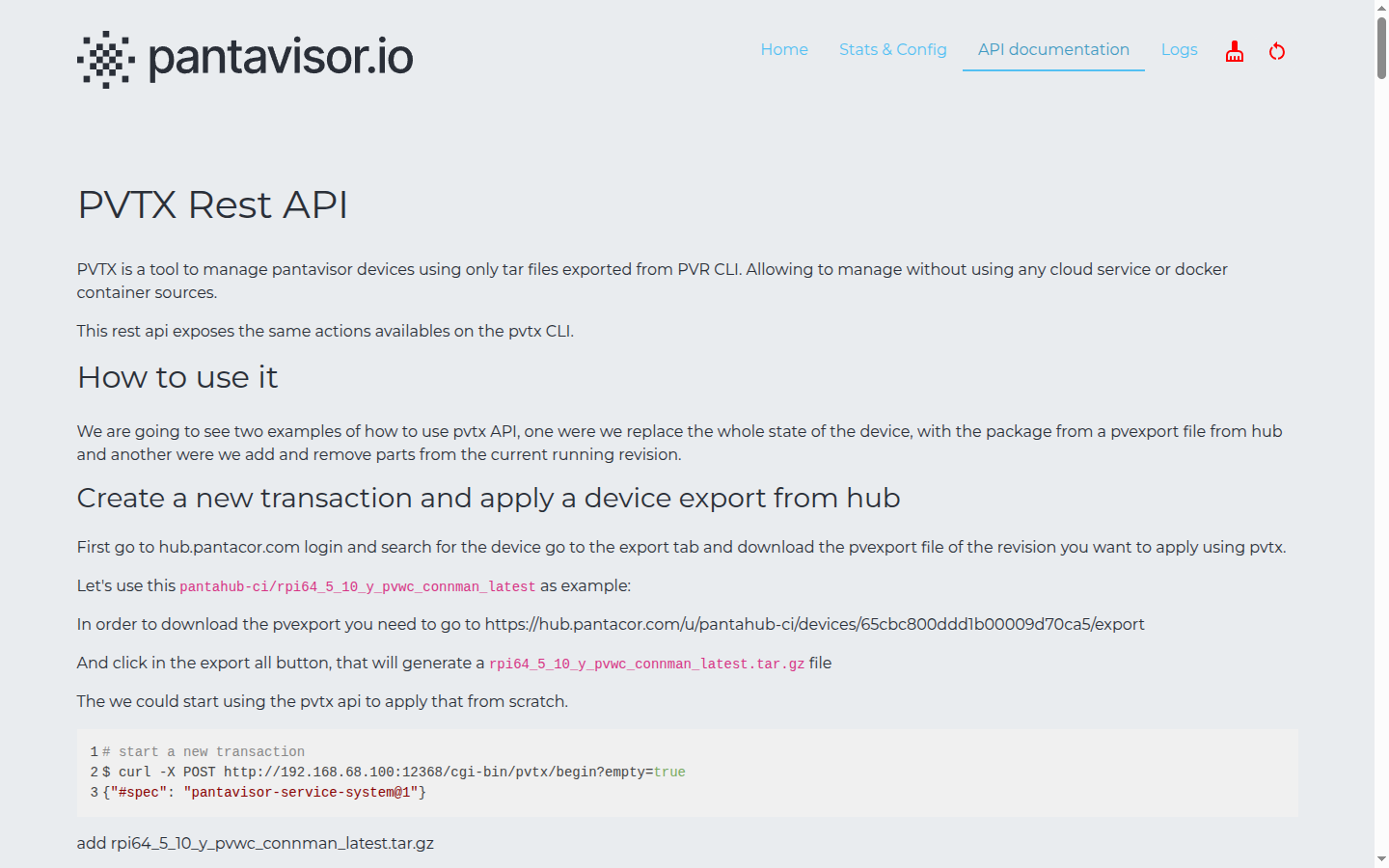The image size is (1389, 868).
Task: Click the red cleanup broom icon
Action: 1234,51
